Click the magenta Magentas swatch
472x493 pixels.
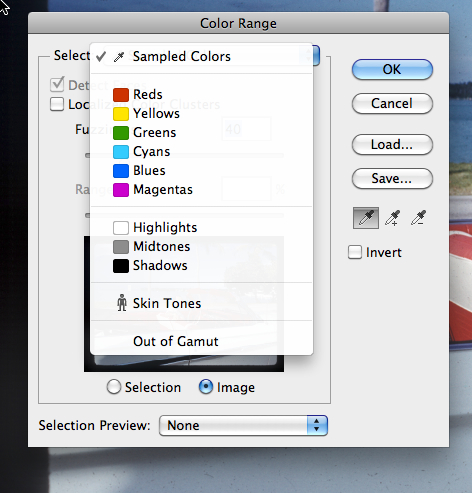(121, 190)
